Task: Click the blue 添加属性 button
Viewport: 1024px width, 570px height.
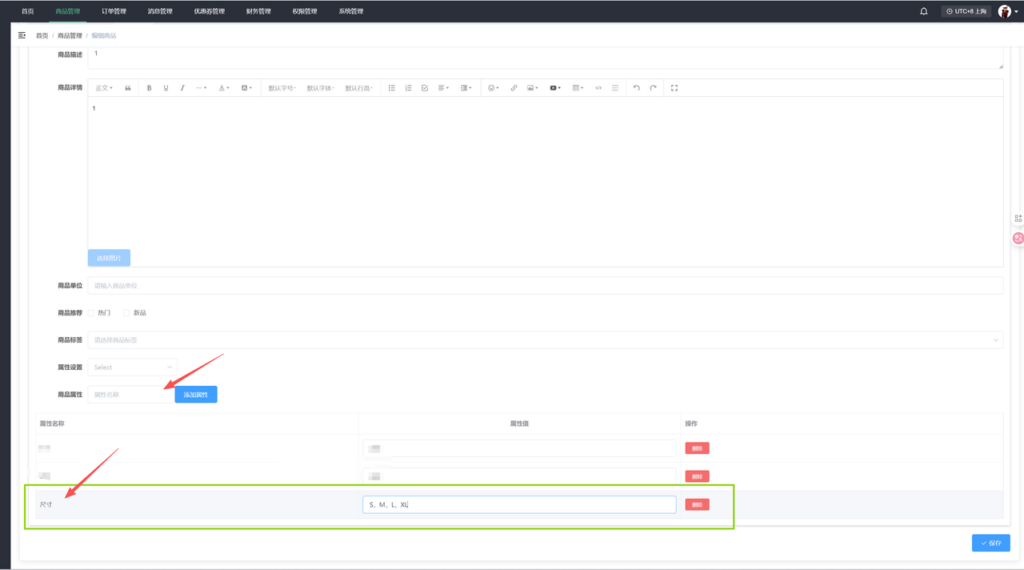Action: tap(195, 395)
